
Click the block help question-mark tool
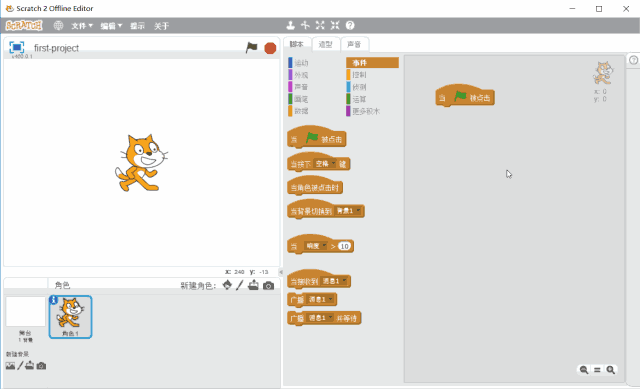[350, 26]
